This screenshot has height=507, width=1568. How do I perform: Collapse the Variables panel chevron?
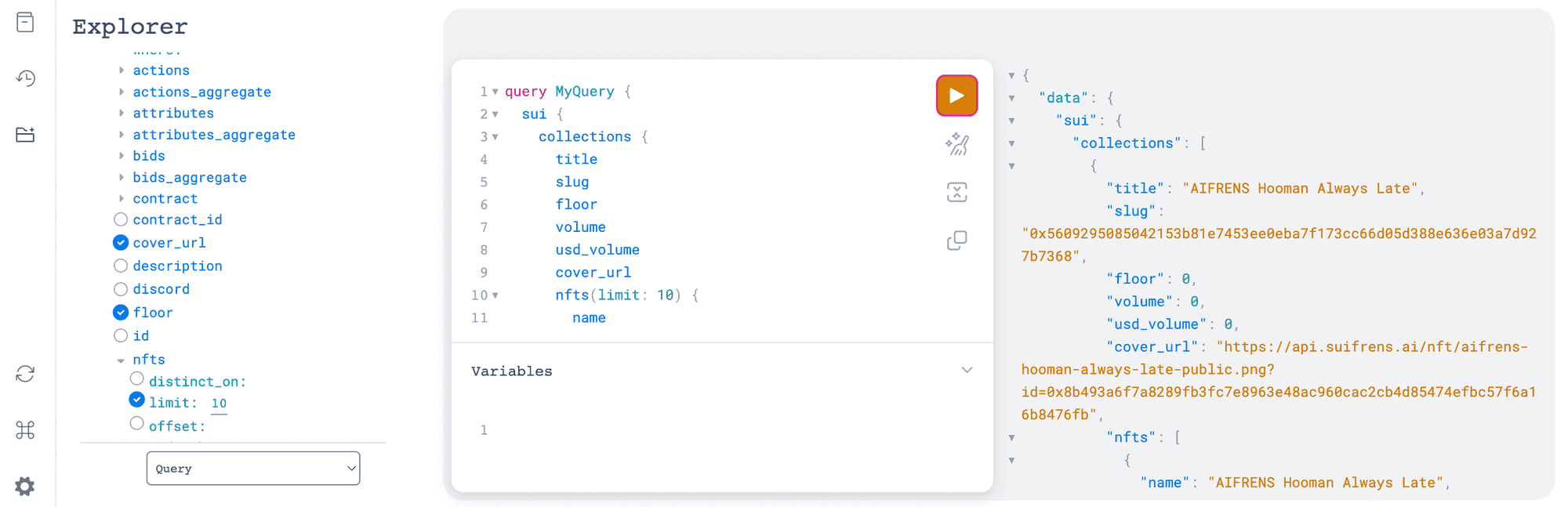click(967, 370)
